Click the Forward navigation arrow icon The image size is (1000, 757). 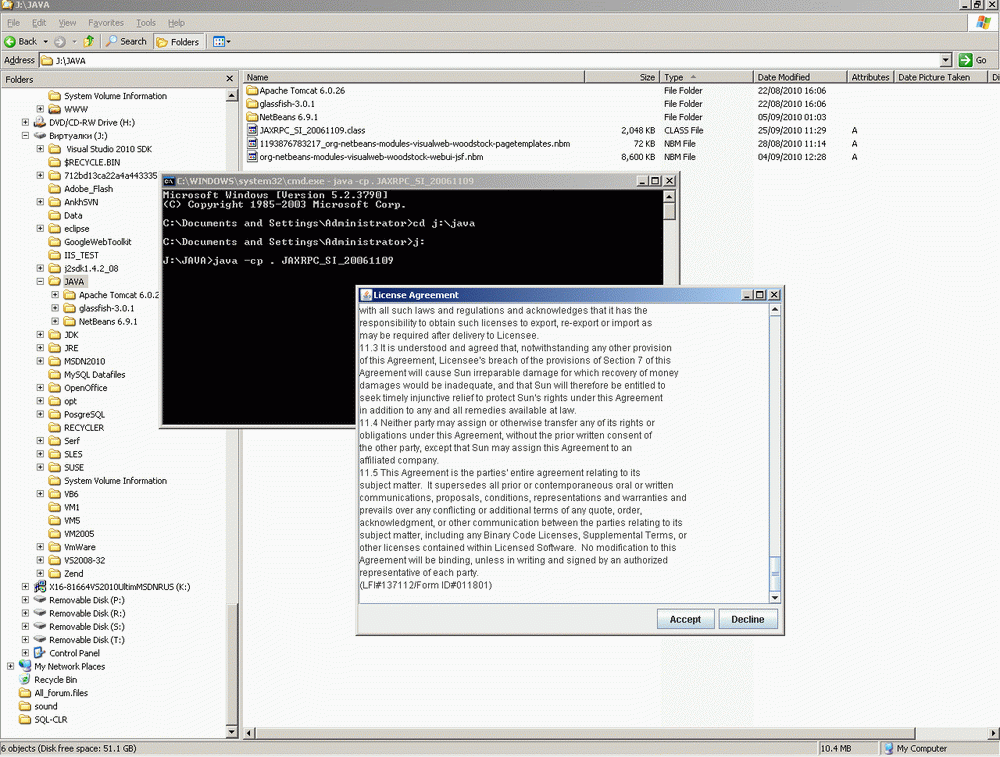point(60,41)
